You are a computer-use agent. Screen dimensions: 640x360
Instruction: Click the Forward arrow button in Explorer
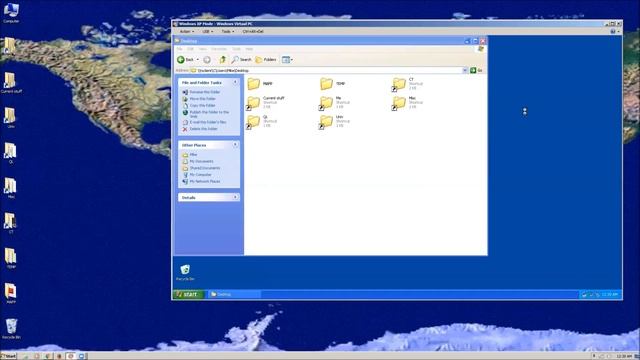click(207, 60)
